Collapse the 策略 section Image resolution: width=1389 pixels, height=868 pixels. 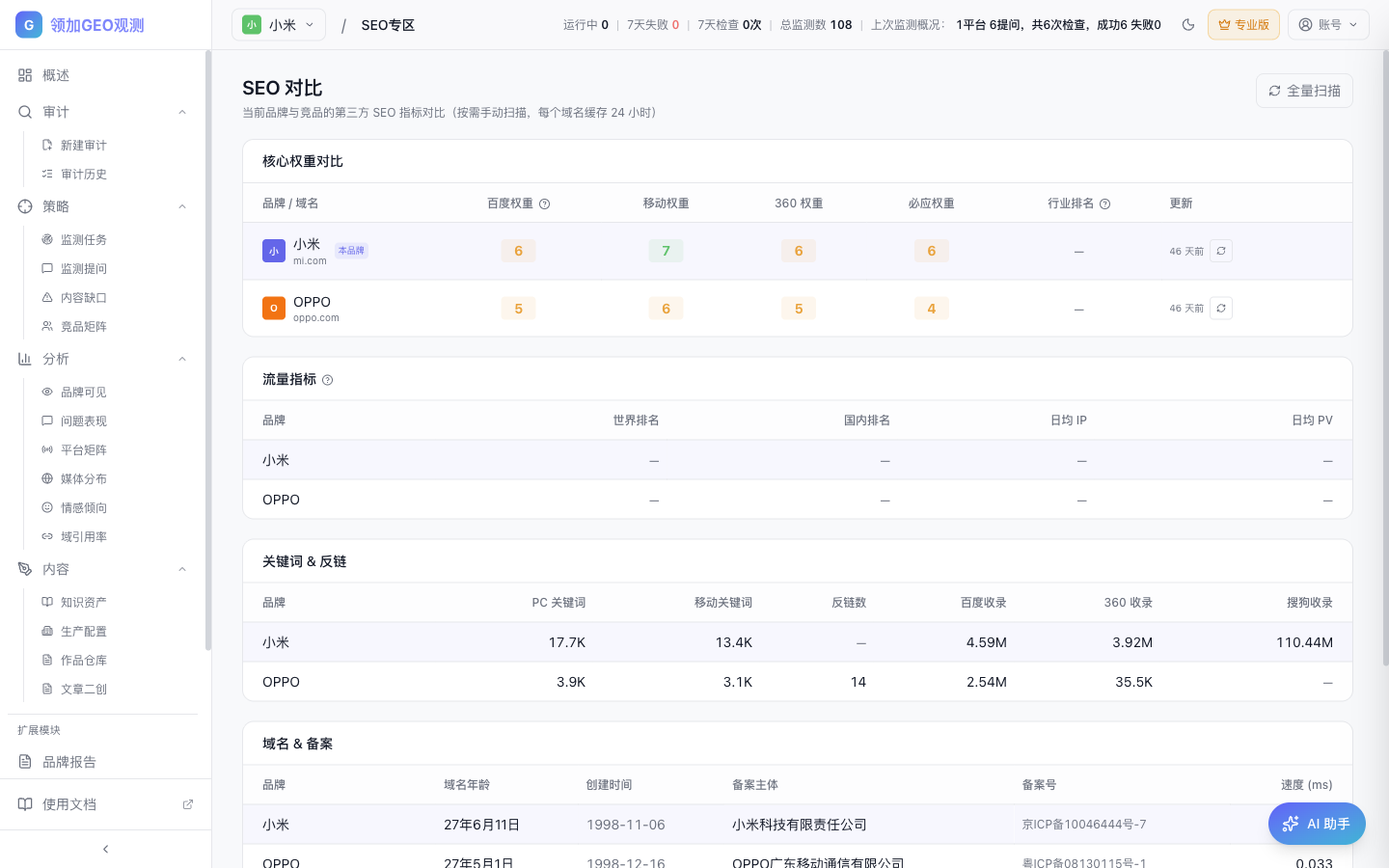pos(182,206)
